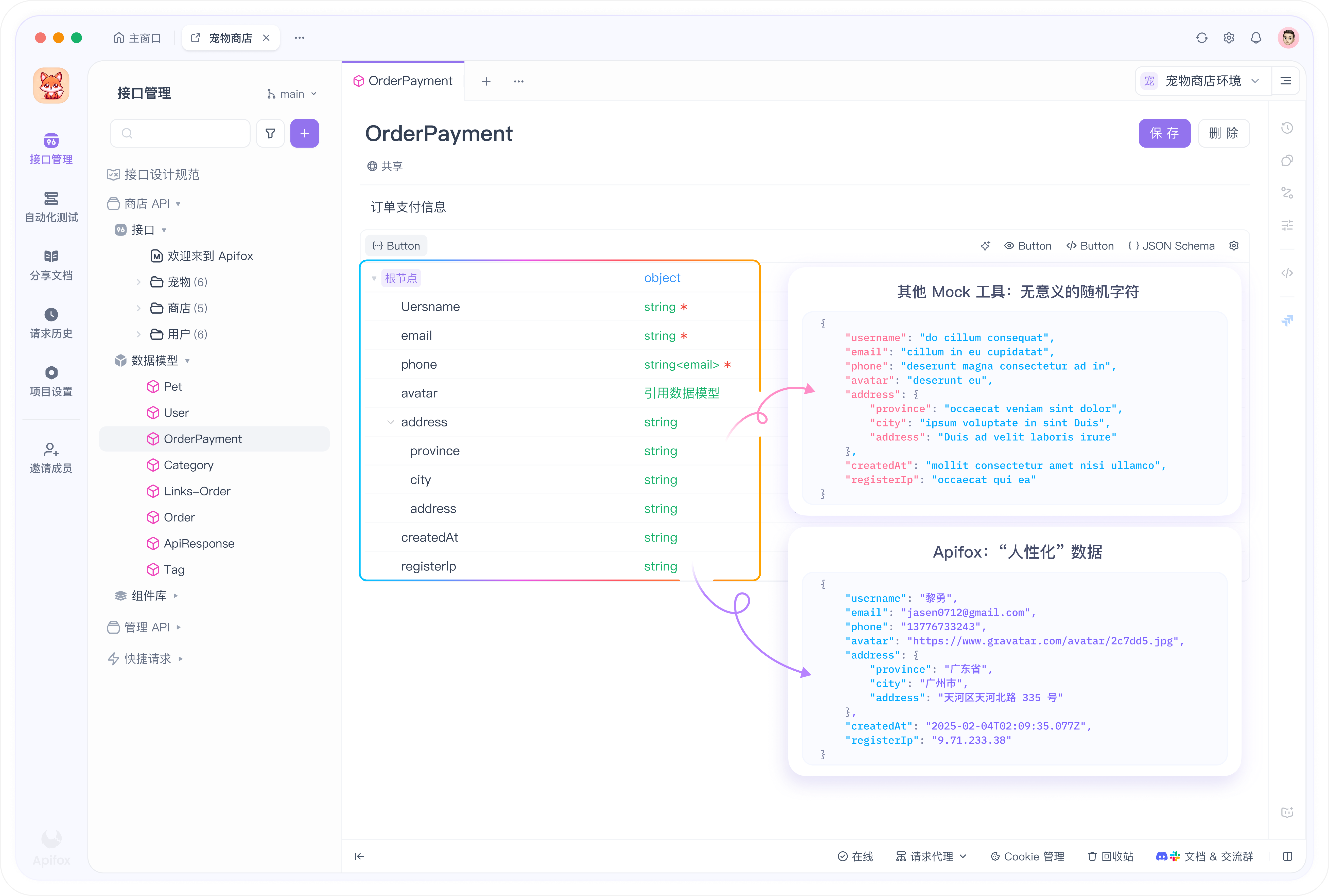The height and width of the screenshot is (896, 1329).
Task: Open the 请求历史 sidebar icon
Action: click(x=51, y=322)
